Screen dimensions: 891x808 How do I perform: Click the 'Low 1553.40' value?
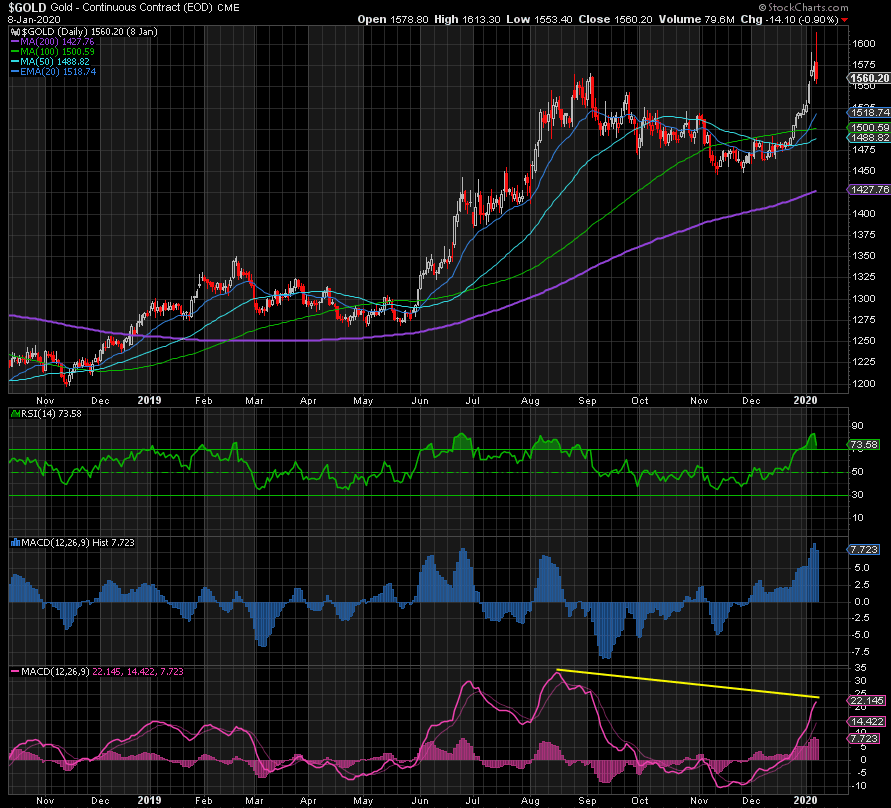[539, 19]
